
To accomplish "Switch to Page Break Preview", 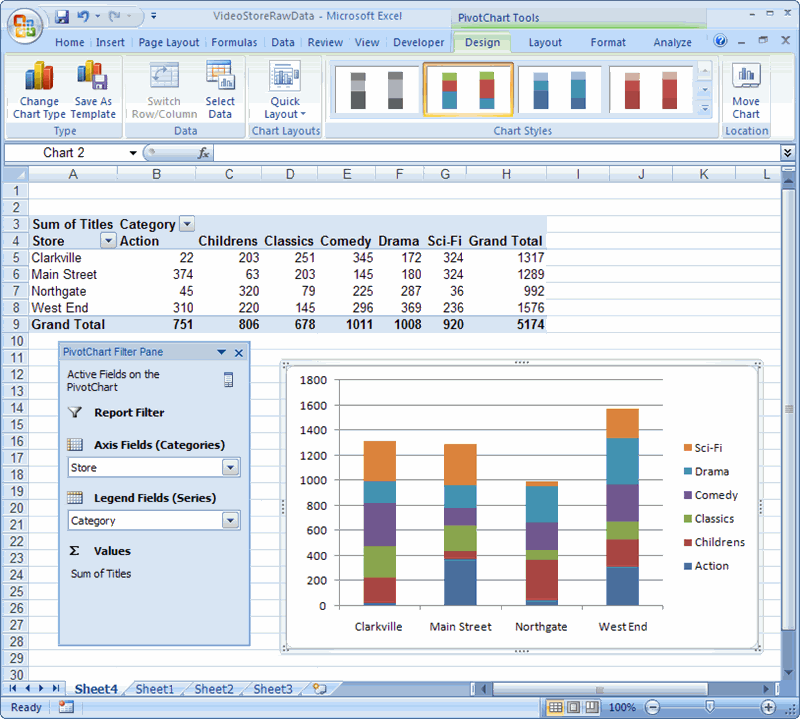I will [592, 707].
